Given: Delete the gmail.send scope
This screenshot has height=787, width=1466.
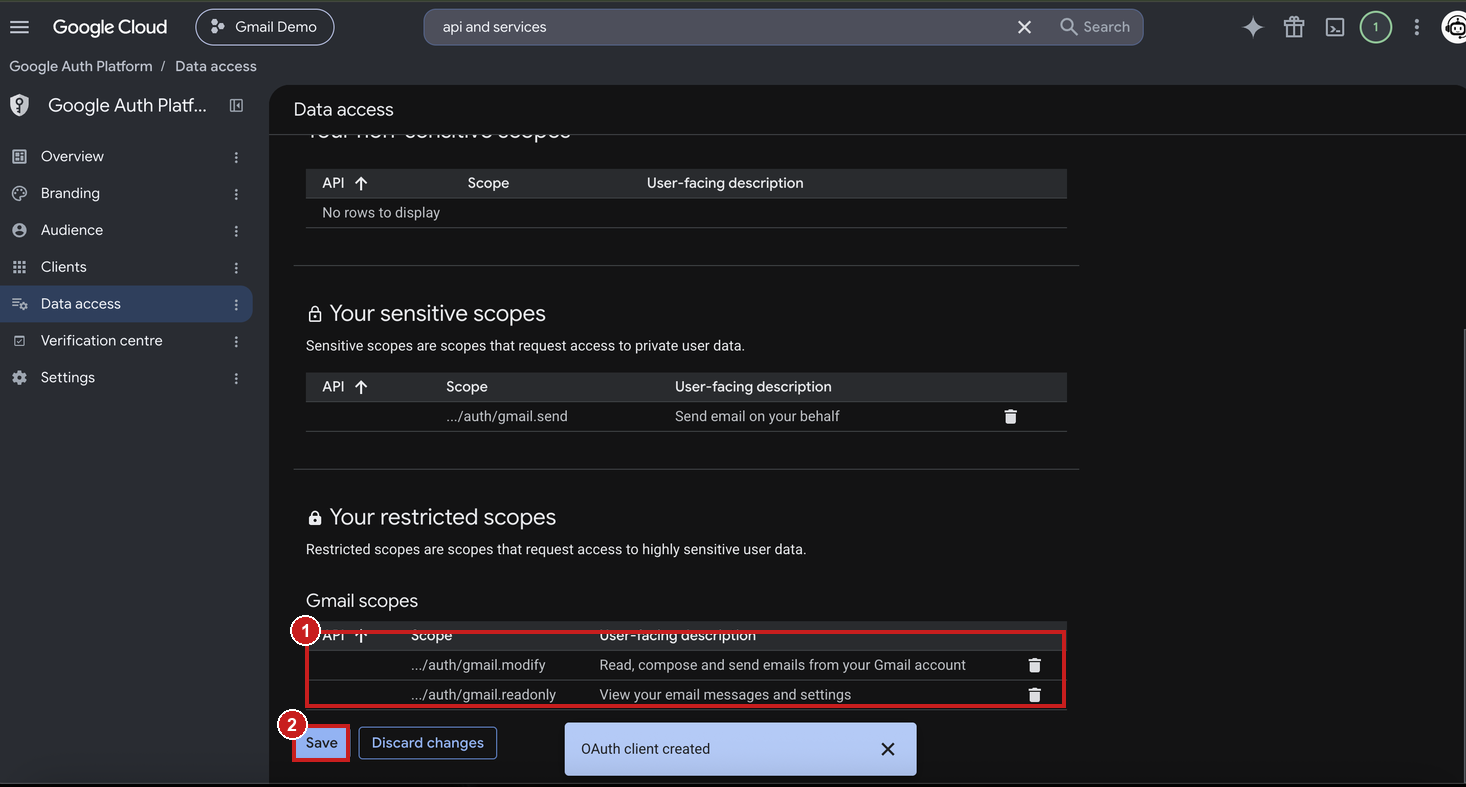Looking at the screenshot, I should click(1010, 417).
